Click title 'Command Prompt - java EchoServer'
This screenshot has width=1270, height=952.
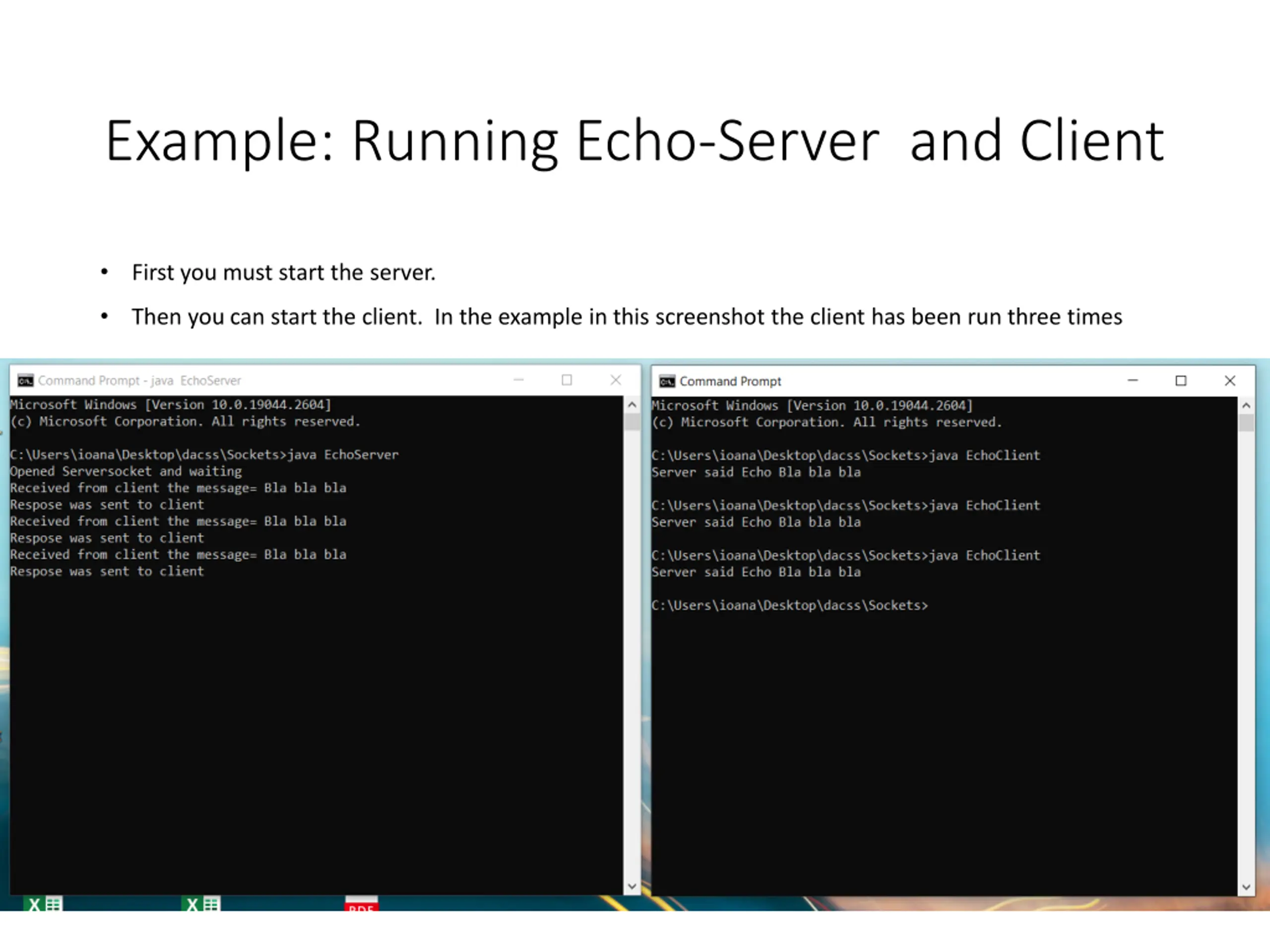(x=139, y=380)
